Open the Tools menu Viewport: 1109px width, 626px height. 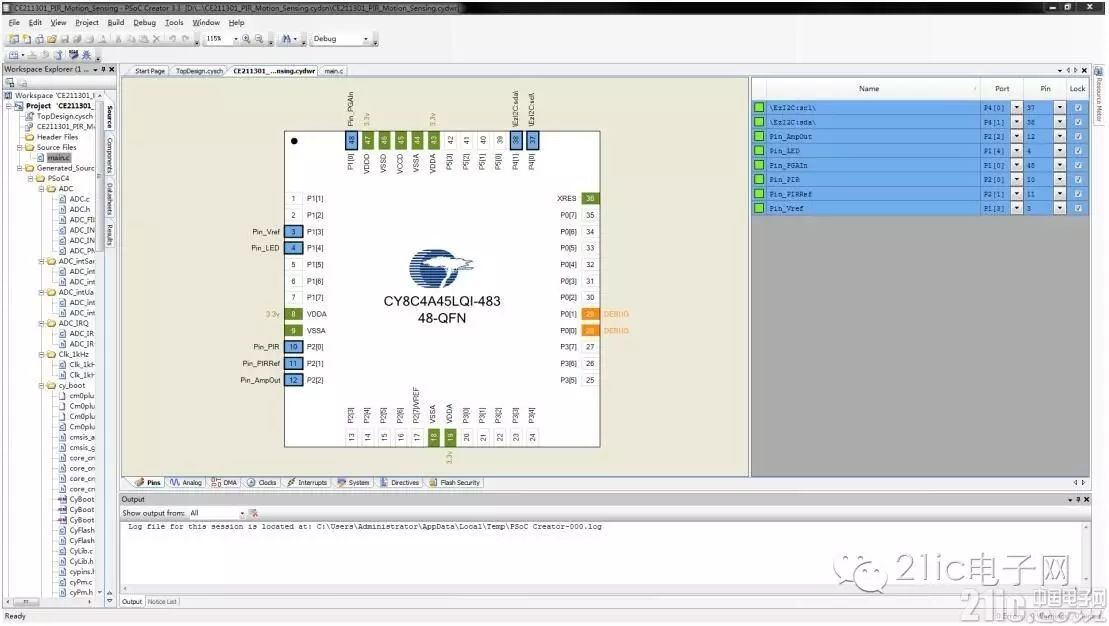click(x=174, y=23)
